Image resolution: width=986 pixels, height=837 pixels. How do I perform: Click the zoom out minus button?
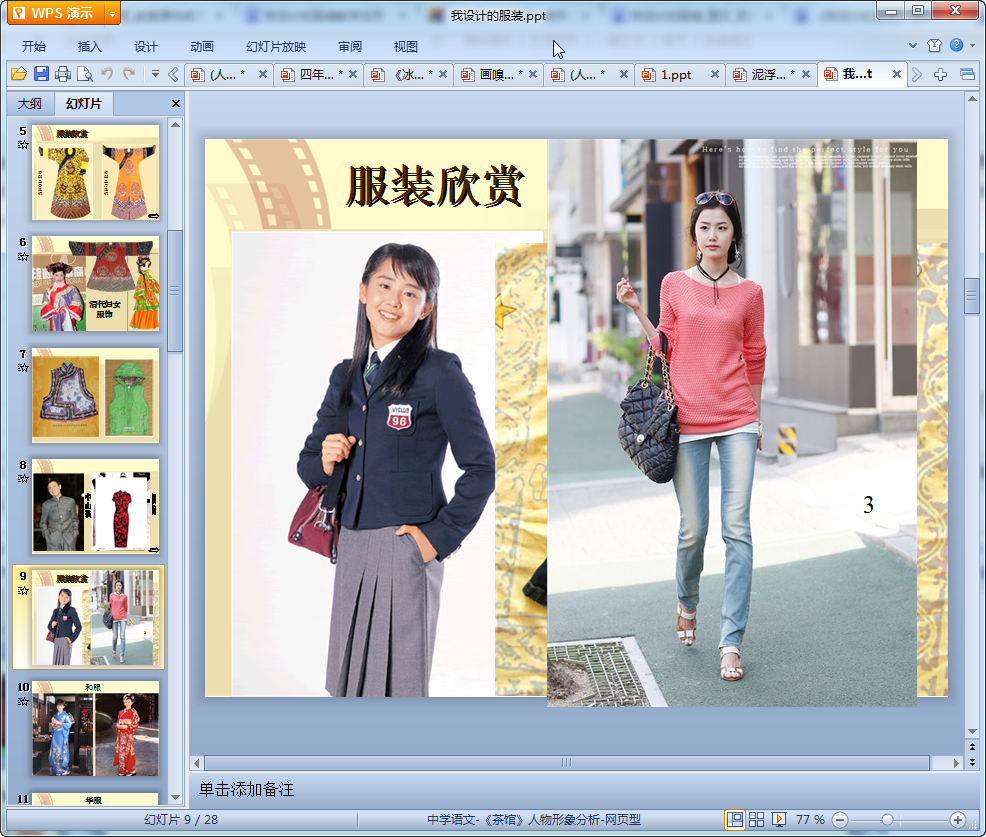click(839, 819)
